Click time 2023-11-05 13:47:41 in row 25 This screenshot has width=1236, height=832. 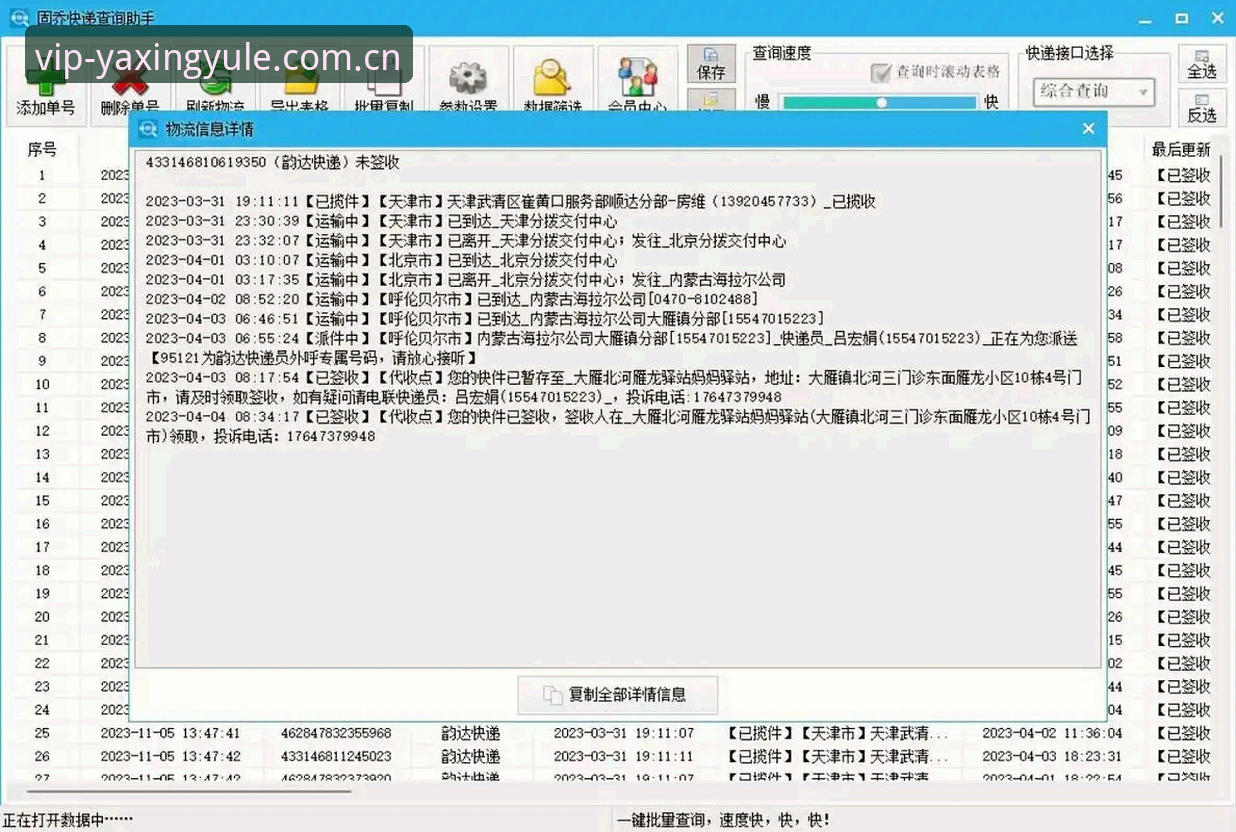point(171,733)
